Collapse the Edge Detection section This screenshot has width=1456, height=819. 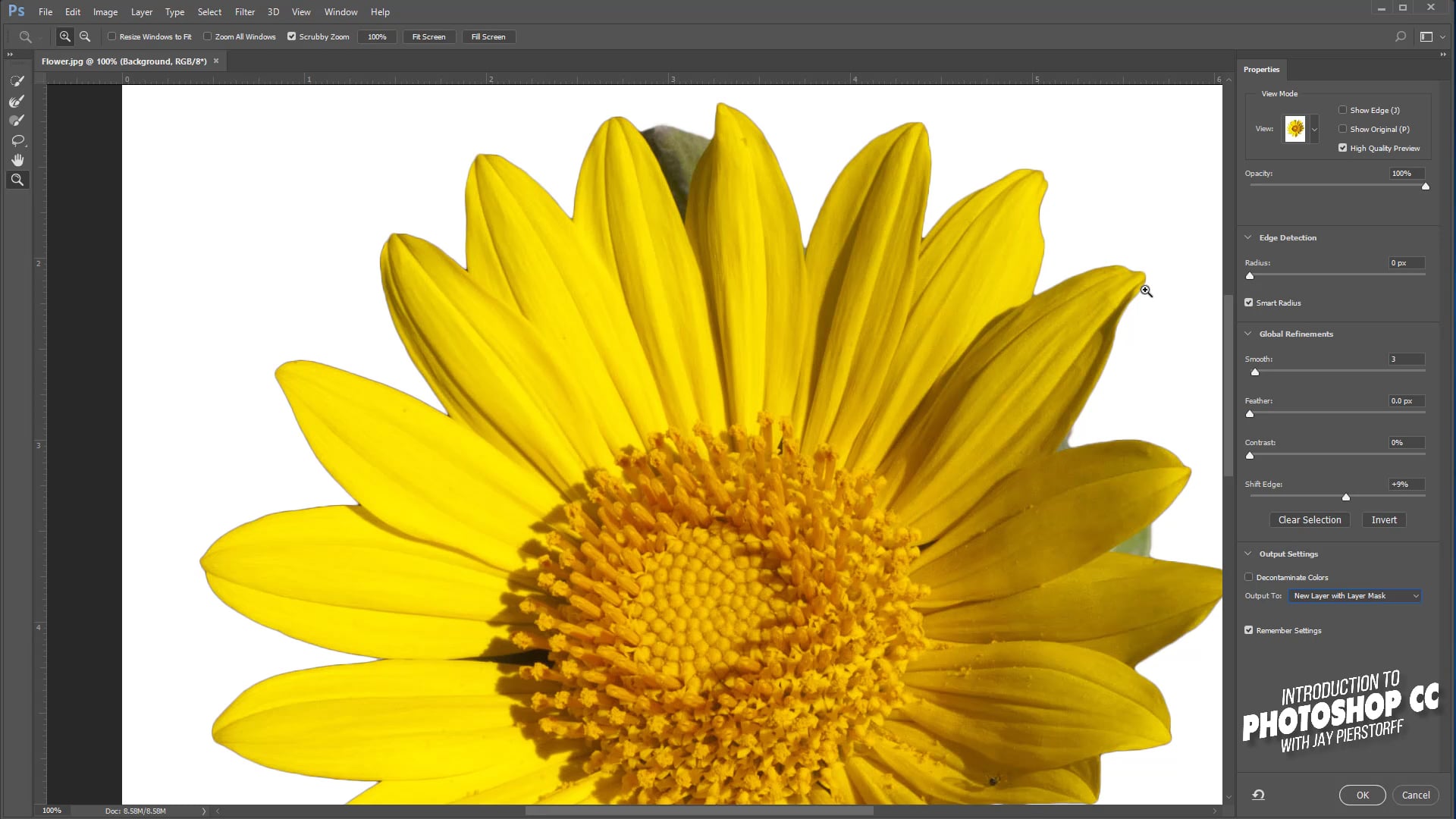pyautogui.click(x=1248, y=237)
